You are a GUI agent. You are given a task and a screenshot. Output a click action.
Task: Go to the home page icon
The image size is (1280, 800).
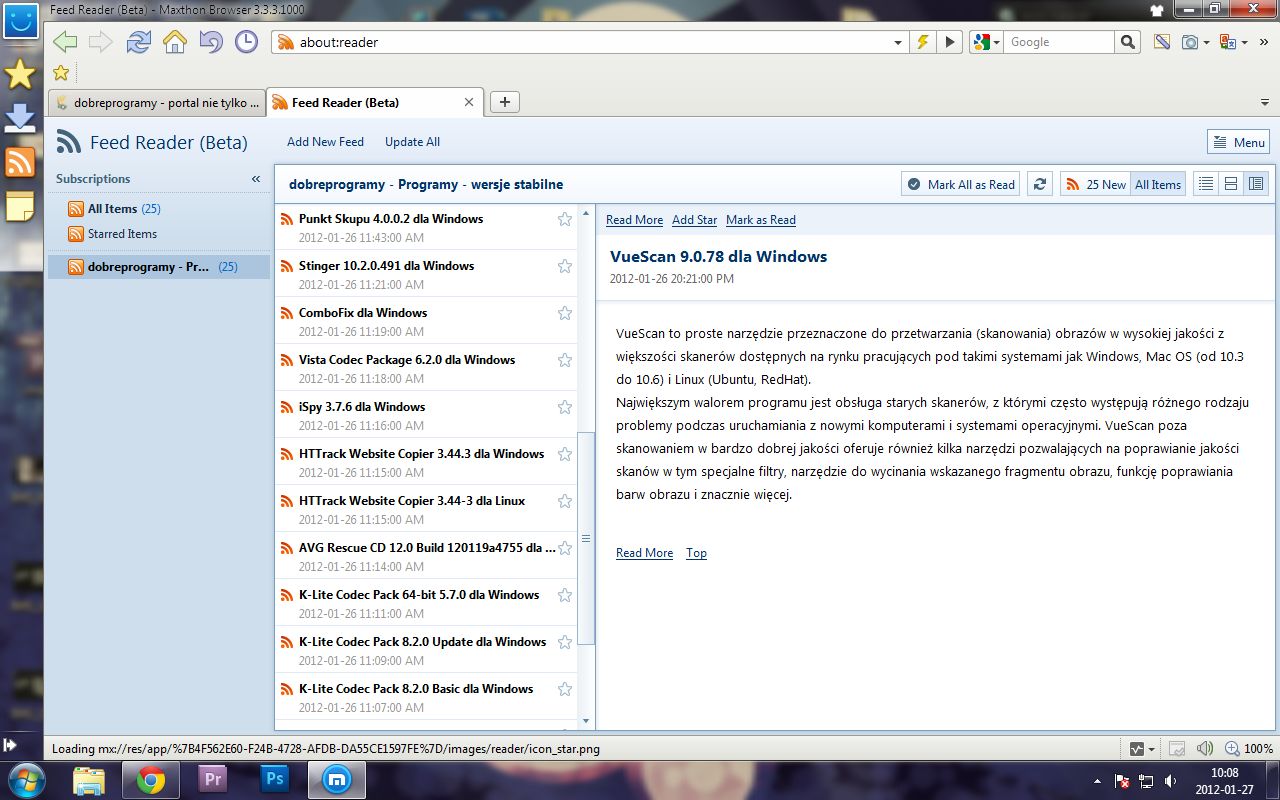click(174, 42)
